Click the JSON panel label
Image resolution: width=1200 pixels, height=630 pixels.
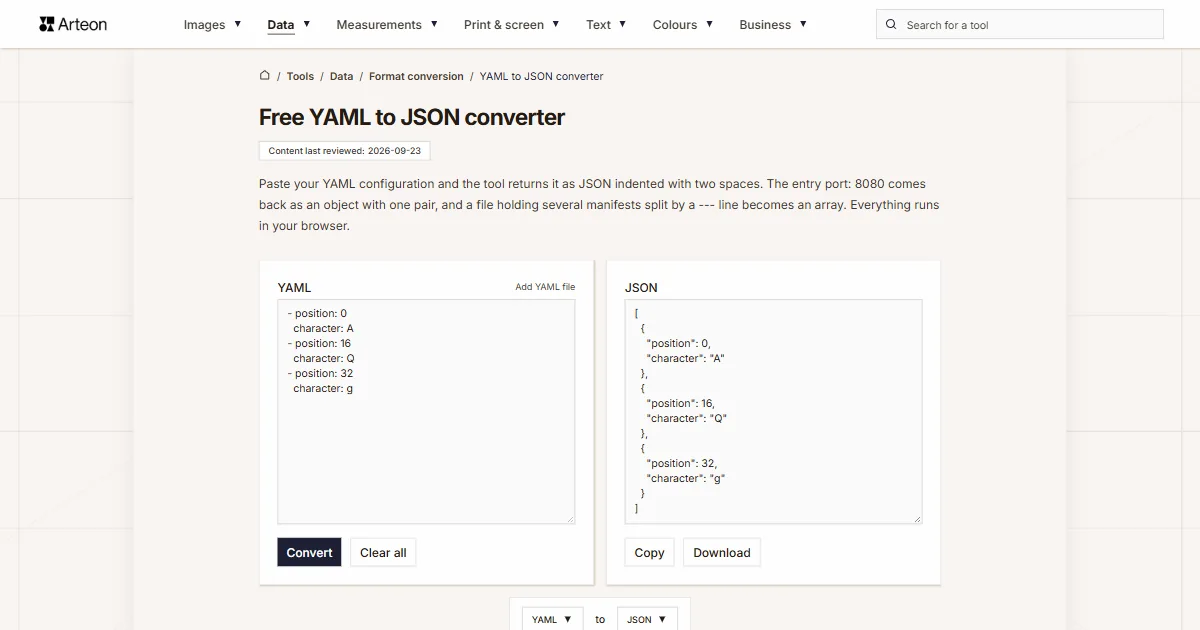pos(641,287)
